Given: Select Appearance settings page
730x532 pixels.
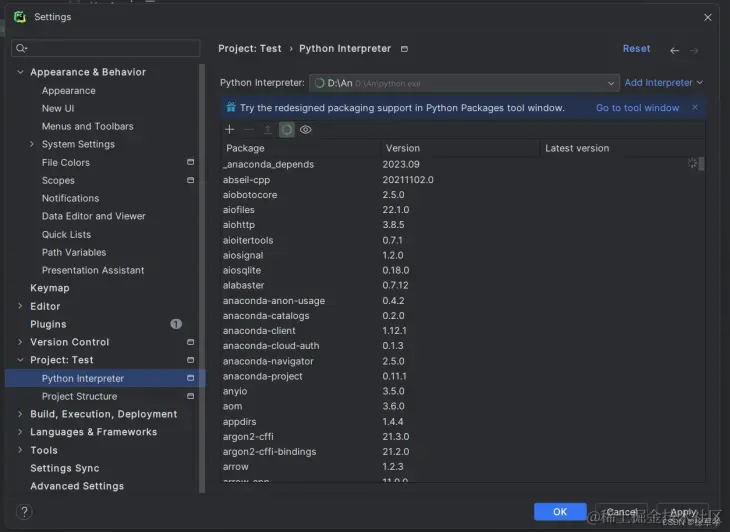Looking at the screenshot, I should coord(68,91).
